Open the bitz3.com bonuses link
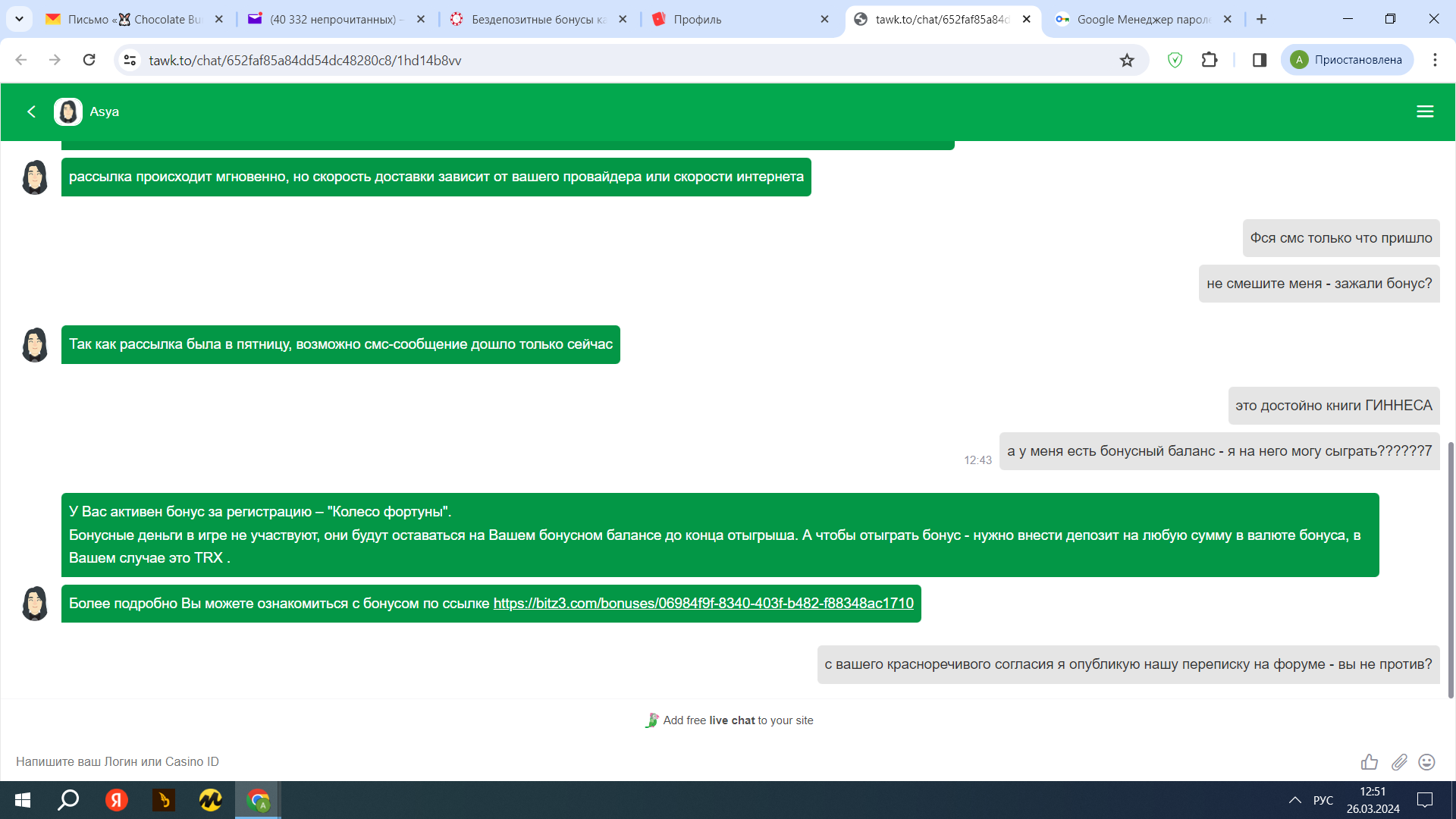The width and height of the screenshot is (1456, 819). [x=703, y=604]
